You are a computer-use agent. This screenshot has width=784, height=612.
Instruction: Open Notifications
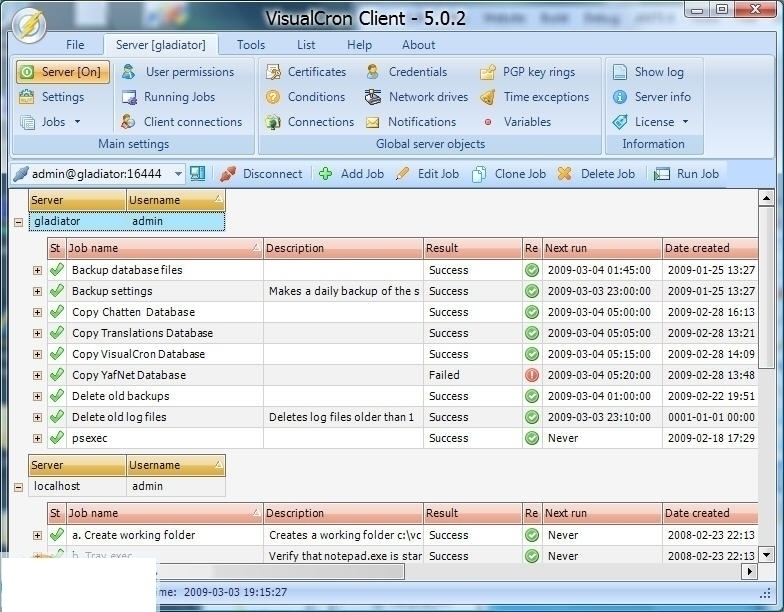(x=411, y=122)
